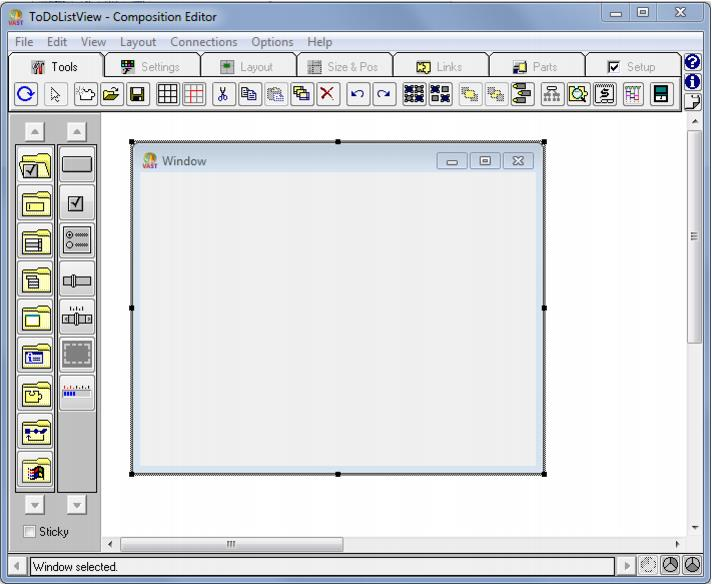Select the check box part from palette
Image resolution: width=712 pixels, height=584 pixels.
pyautogui.click(x=77, y=203)
